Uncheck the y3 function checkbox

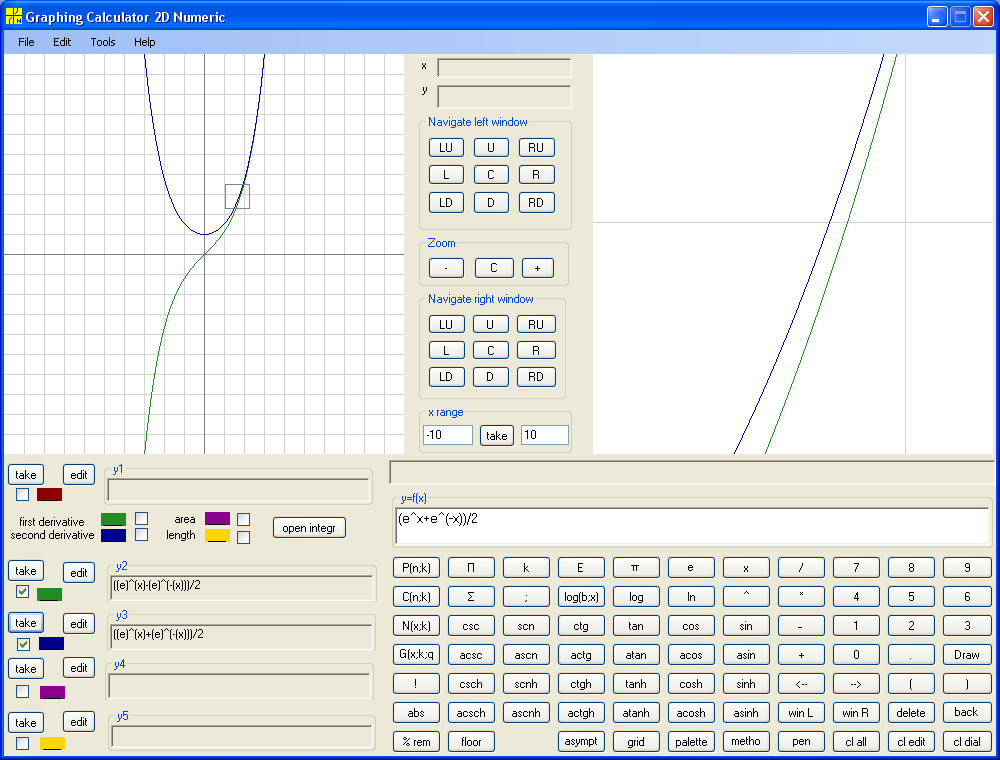[x=23, y=644]
